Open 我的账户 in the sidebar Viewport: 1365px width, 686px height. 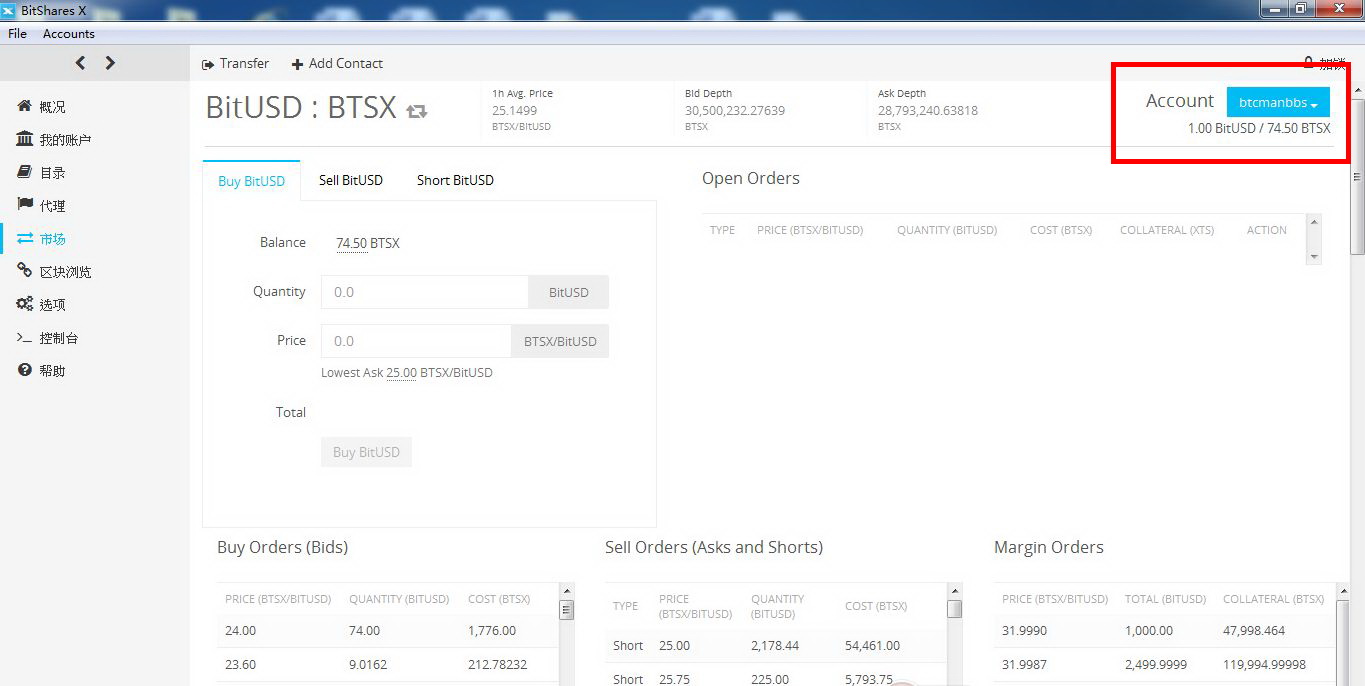coord(65,140)
